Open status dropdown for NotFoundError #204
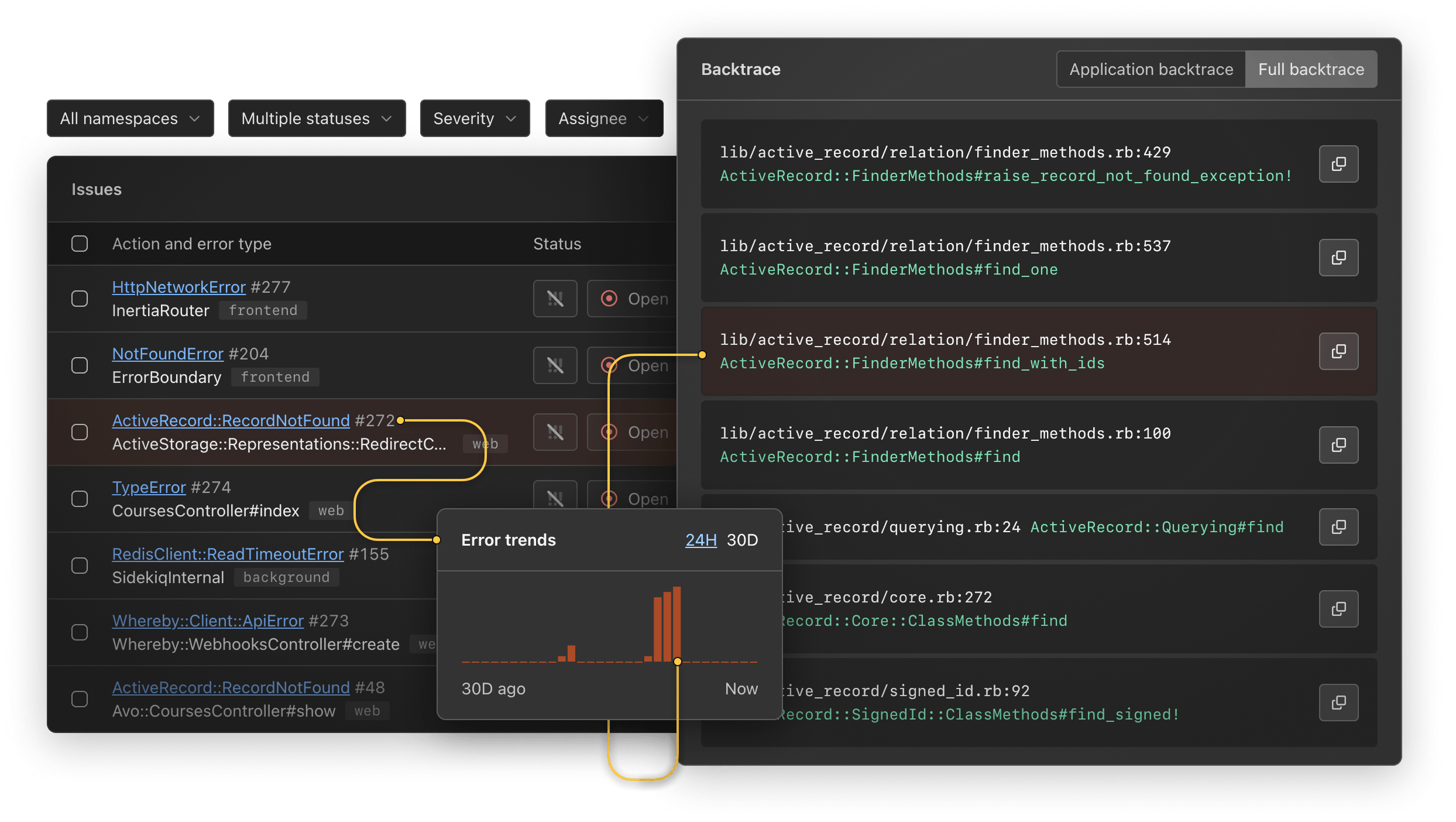Viewport: 1456px width, 822px height. 633,365
